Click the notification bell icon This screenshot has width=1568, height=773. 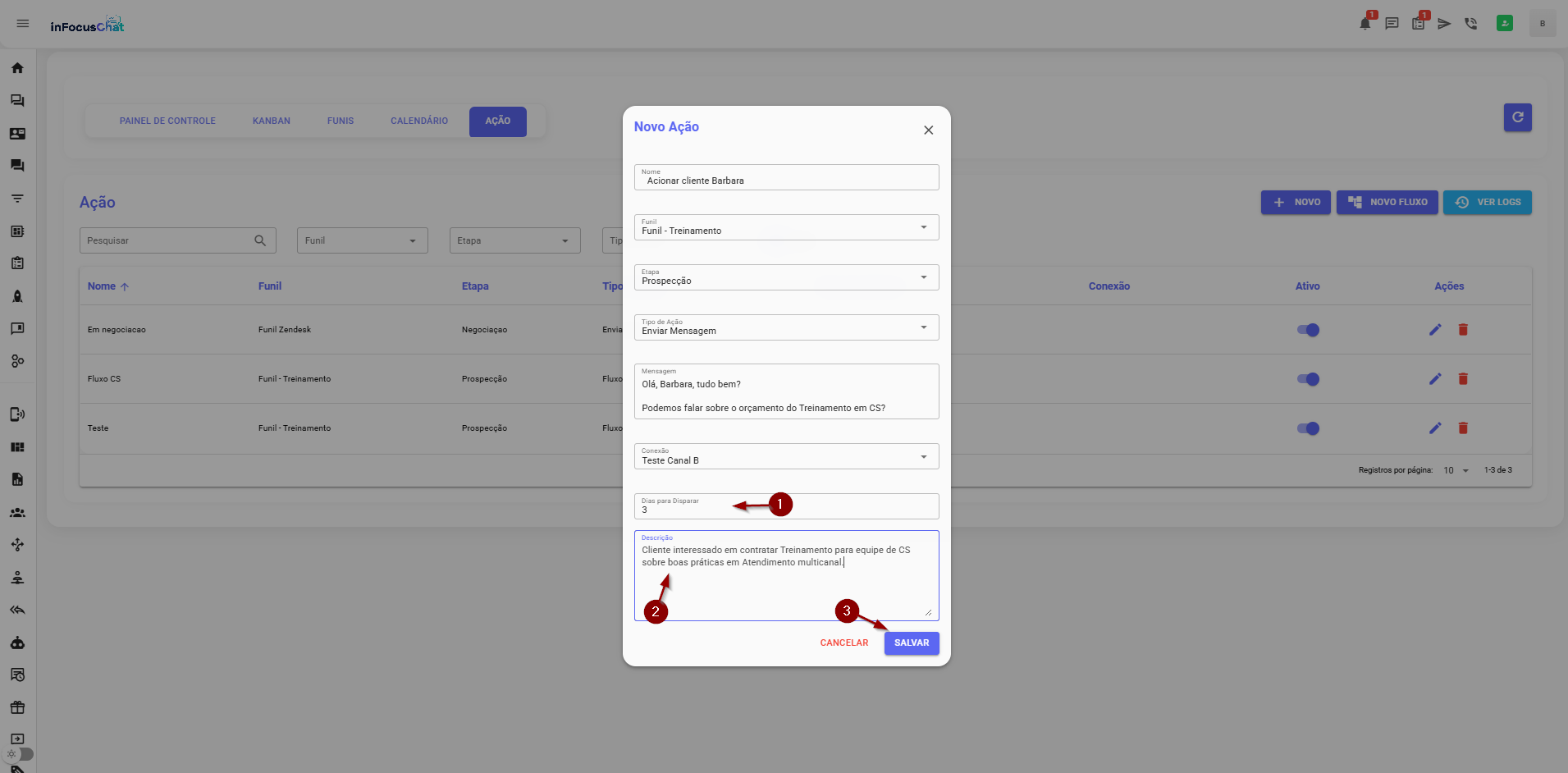click(x=1365, y=24)
